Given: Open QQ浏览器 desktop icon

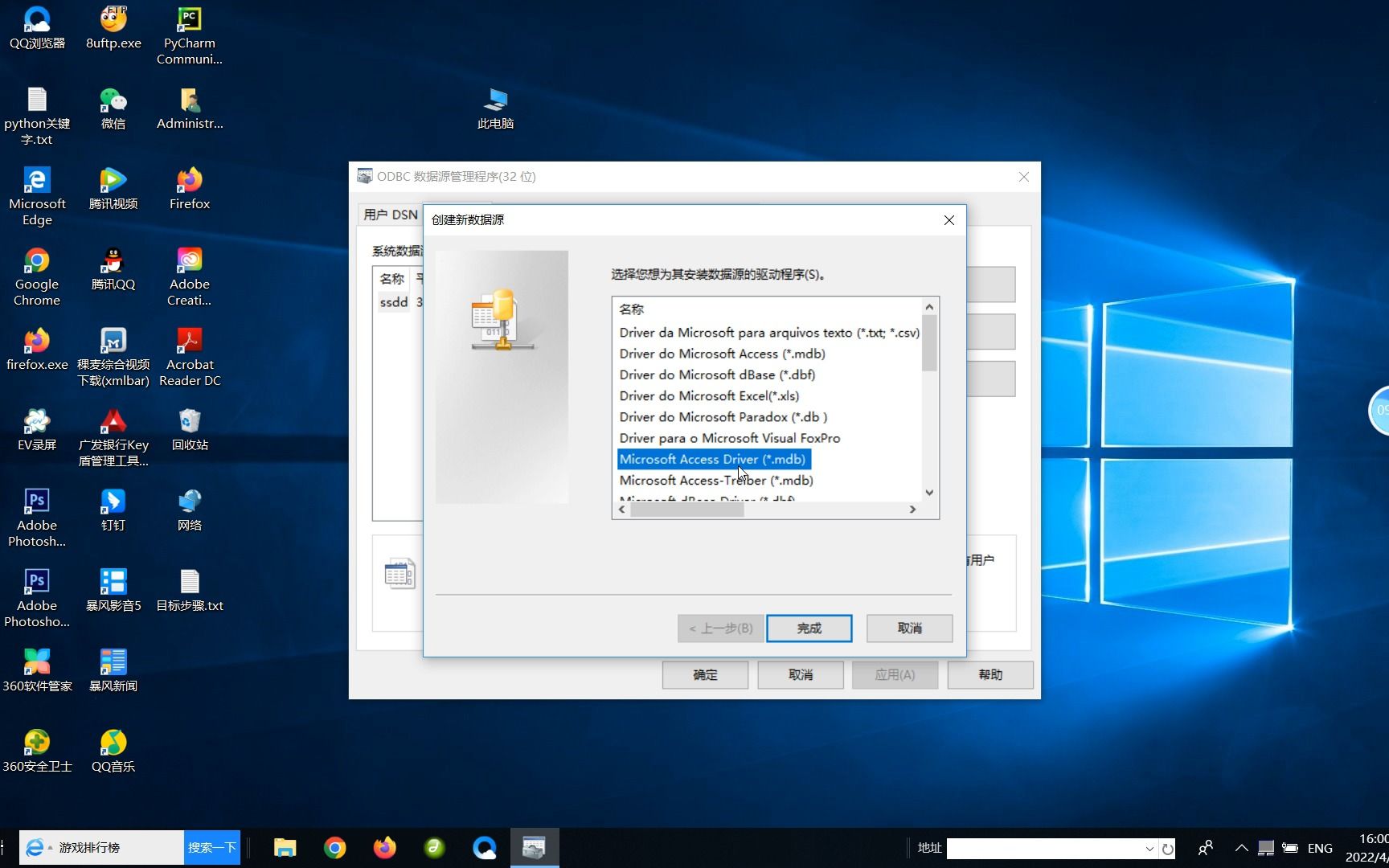Looking at the screenshot, I should pyautogui.click(x=37, y=27).
